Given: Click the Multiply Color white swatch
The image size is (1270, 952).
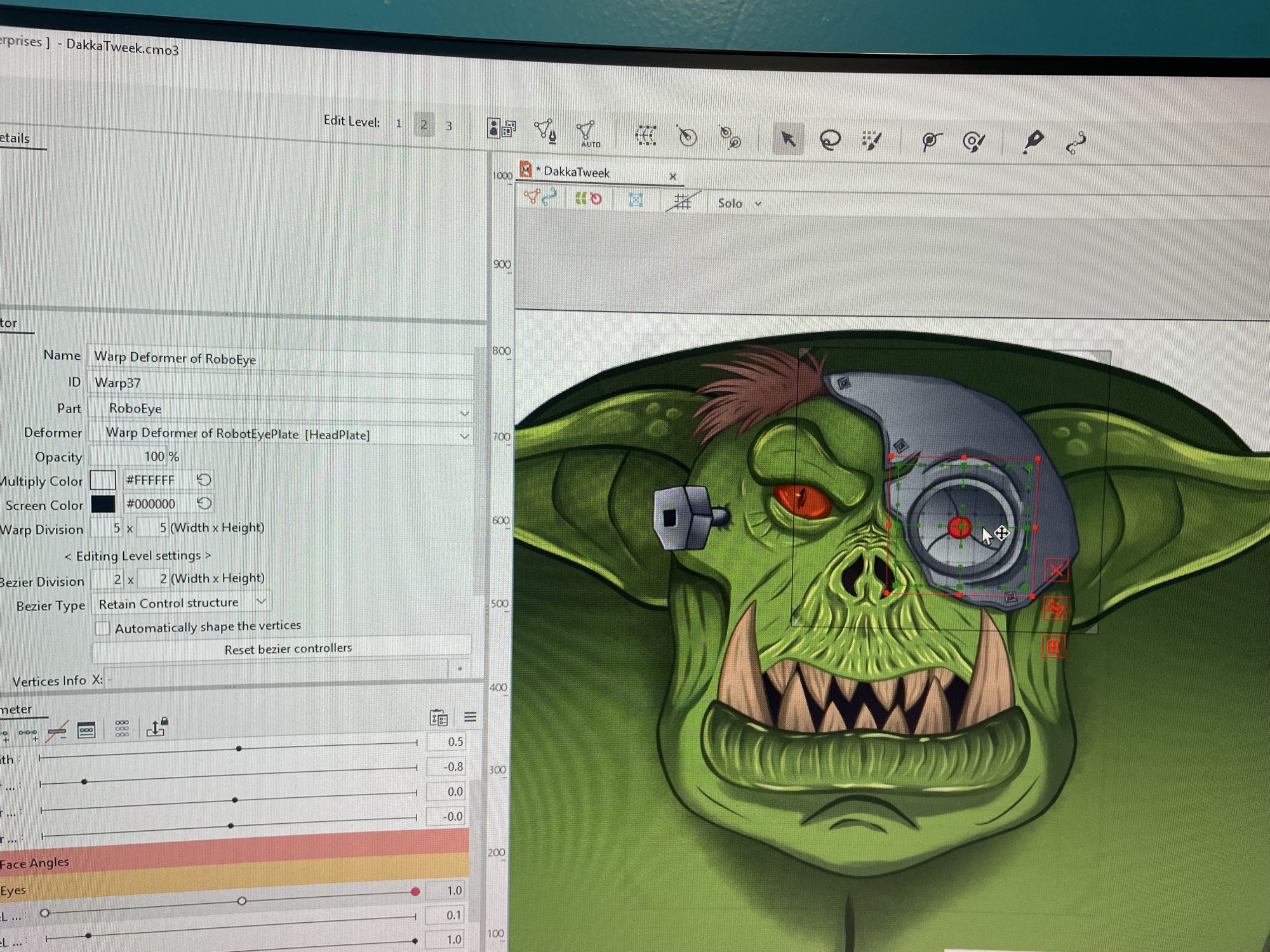Looking at the screenshot, I should tap(103, 480).
